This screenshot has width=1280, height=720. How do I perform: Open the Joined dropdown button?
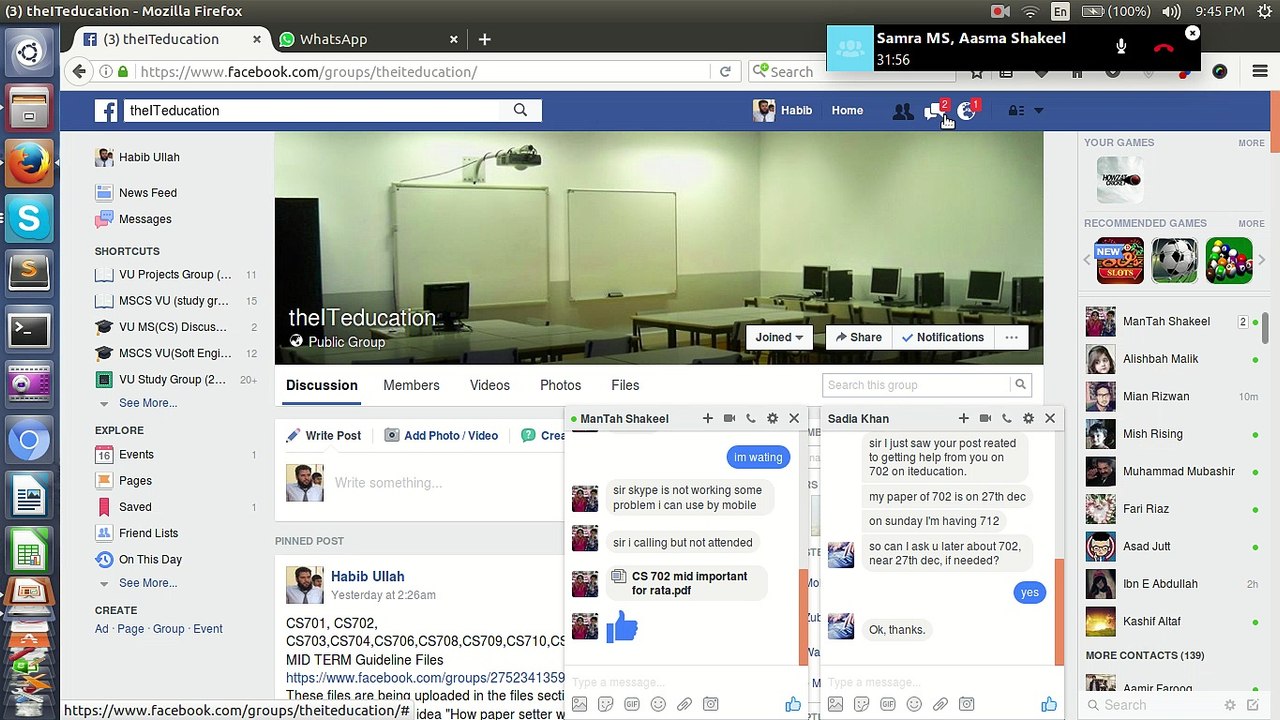779,337
